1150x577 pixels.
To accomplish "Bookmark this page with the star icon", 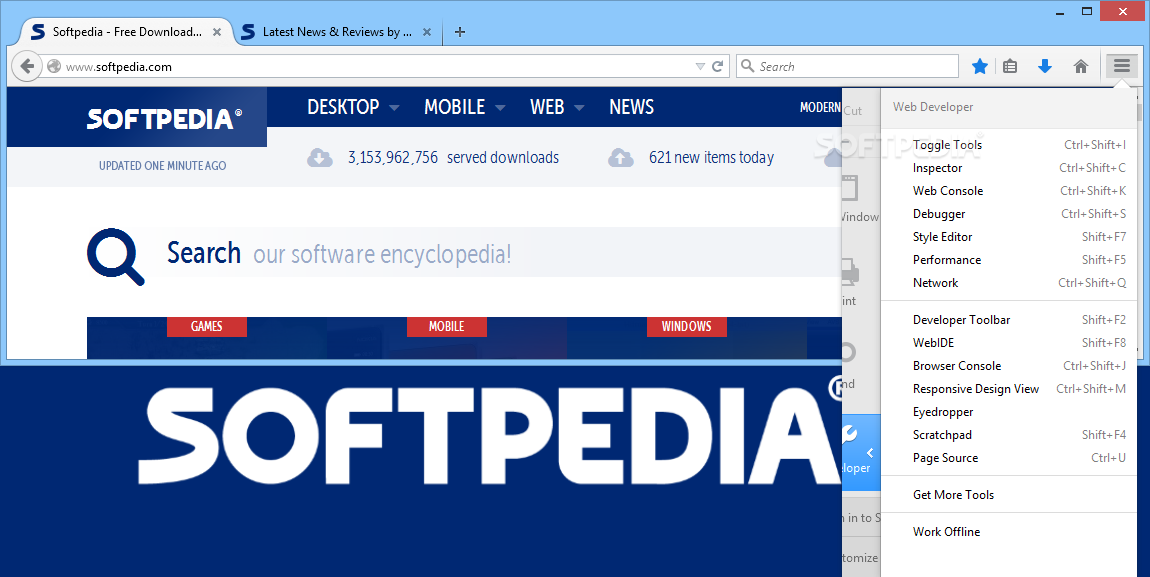I will [980, 67].
